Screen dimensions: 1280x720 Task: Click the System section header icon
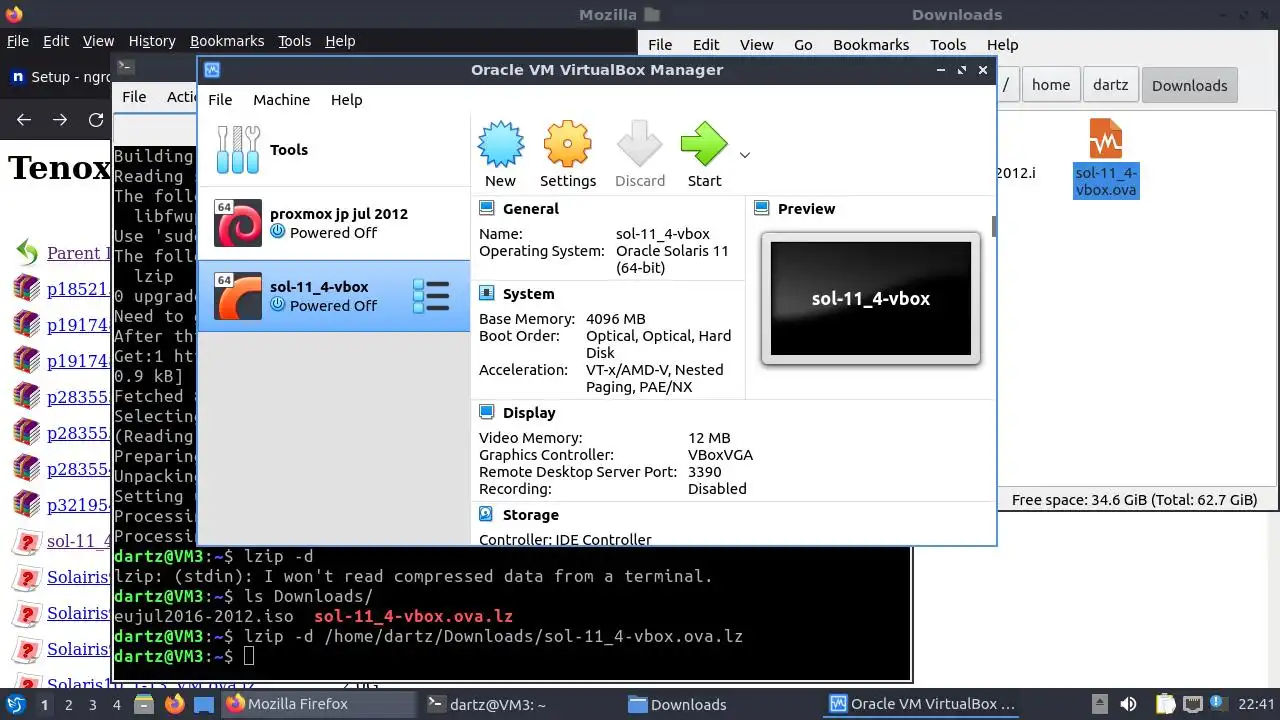(x=487, y=293)
